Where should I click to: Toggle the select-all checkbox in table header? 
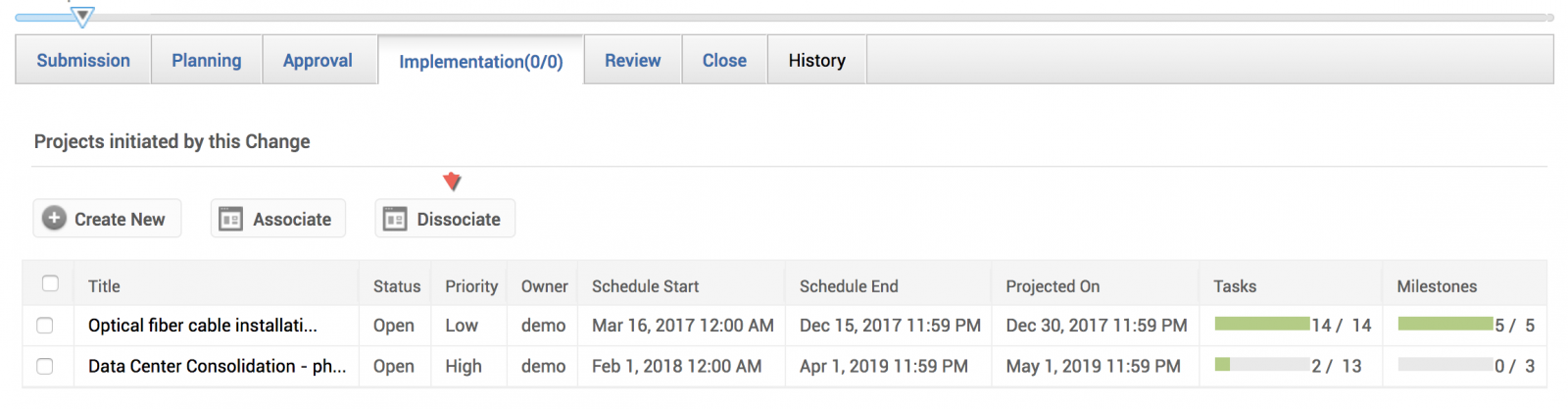coord(50,283)
